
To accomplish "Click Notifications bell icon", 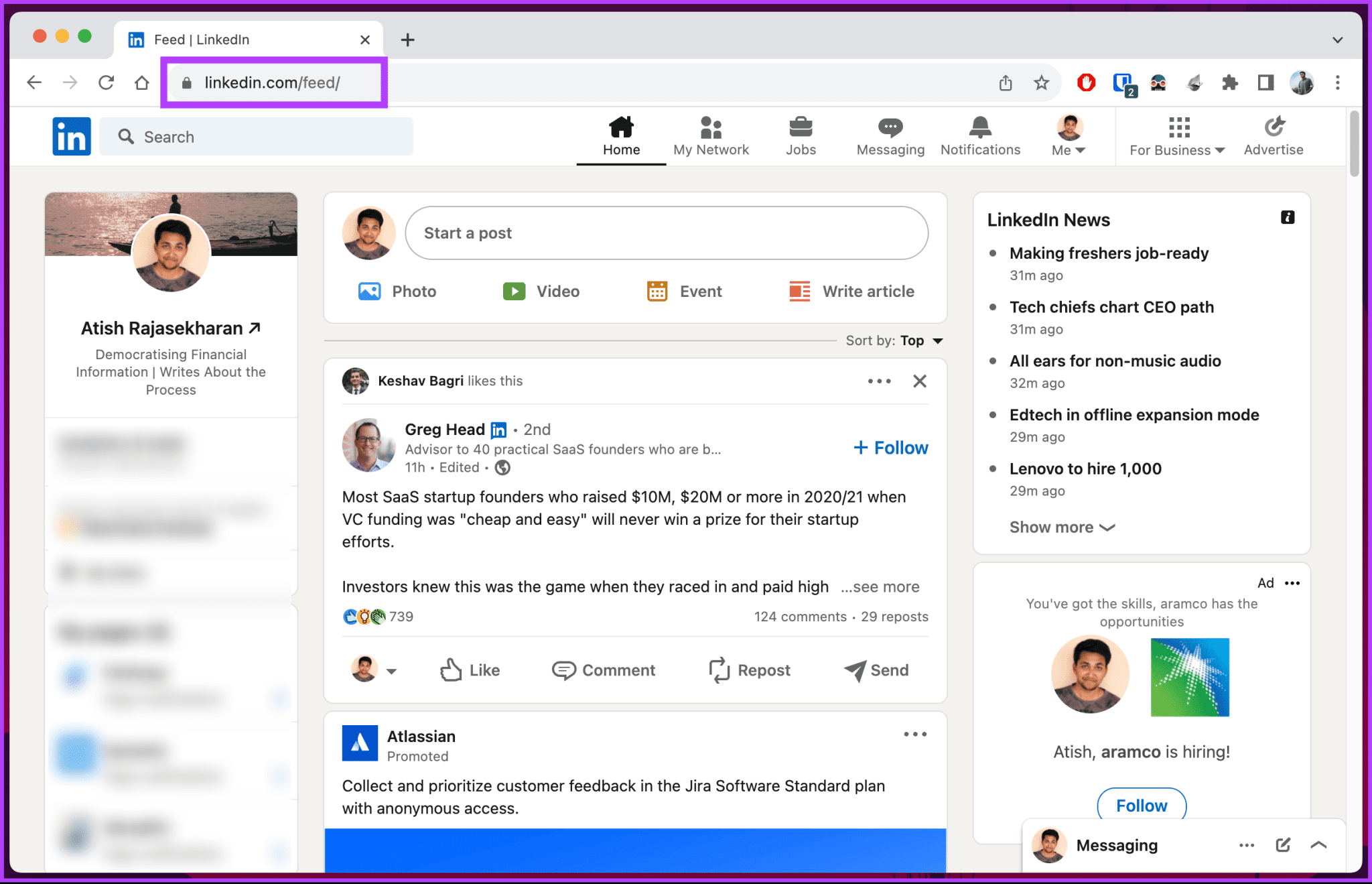I will (x=979, y=127).
